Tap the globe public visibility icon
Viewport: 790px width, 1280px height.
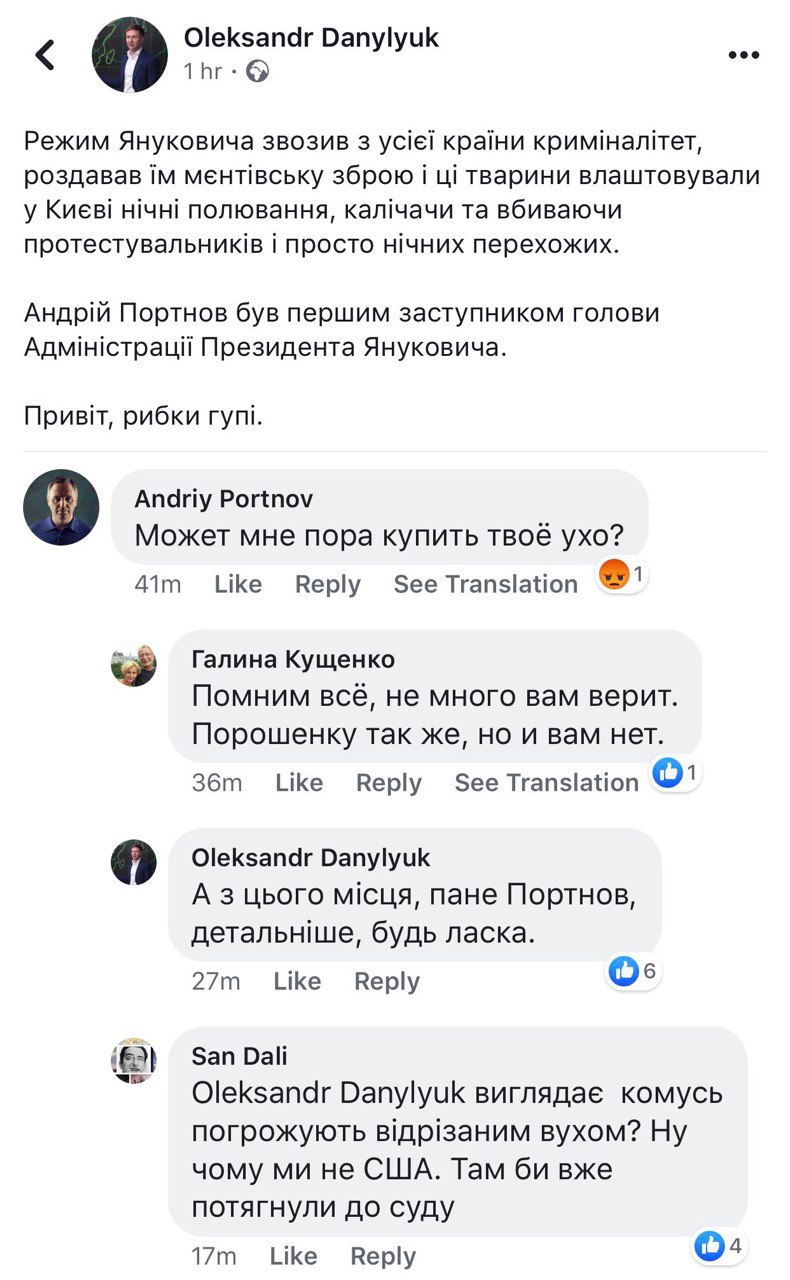coord(257,72)
